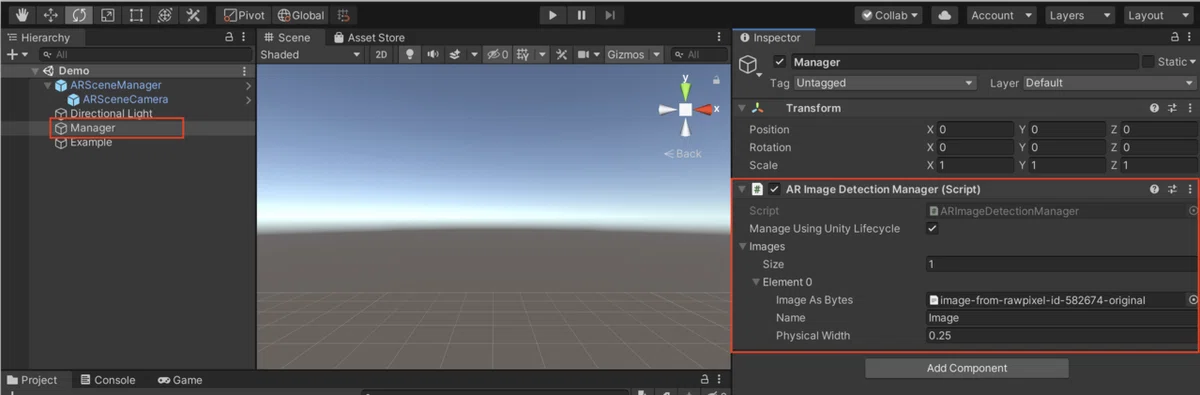Viewport: 1200px width, 395px height.
Task: Open the Tag Untagged dropdown
Action: point(884,83)
